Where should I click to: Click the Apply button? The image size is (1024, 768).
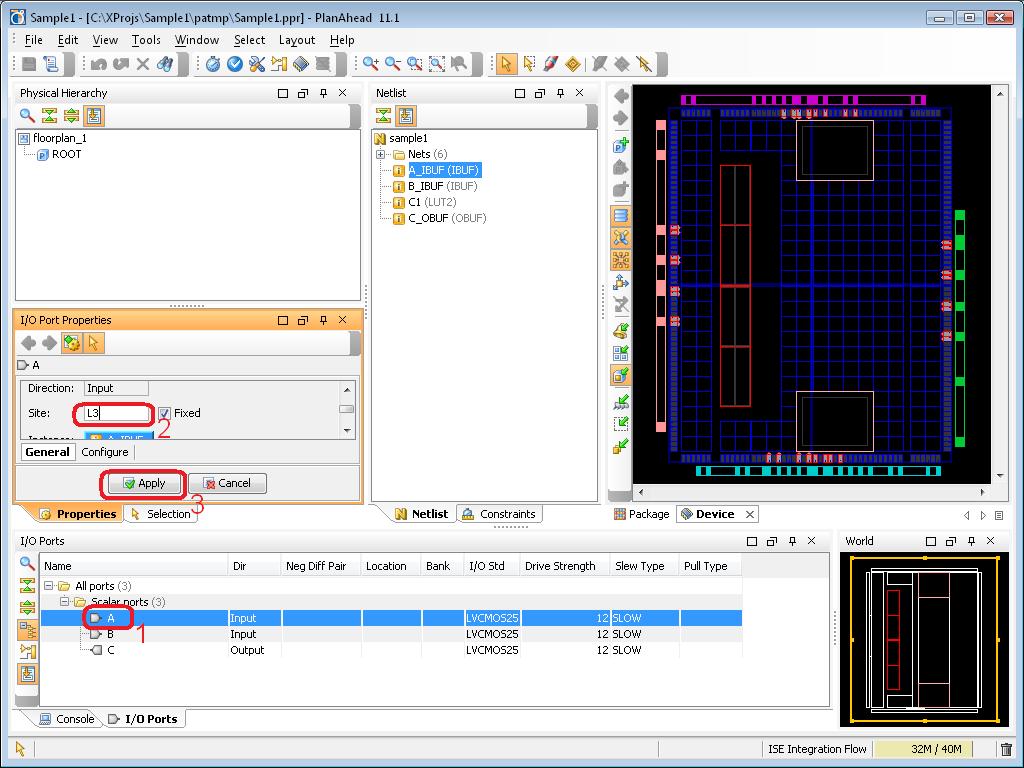143,483
